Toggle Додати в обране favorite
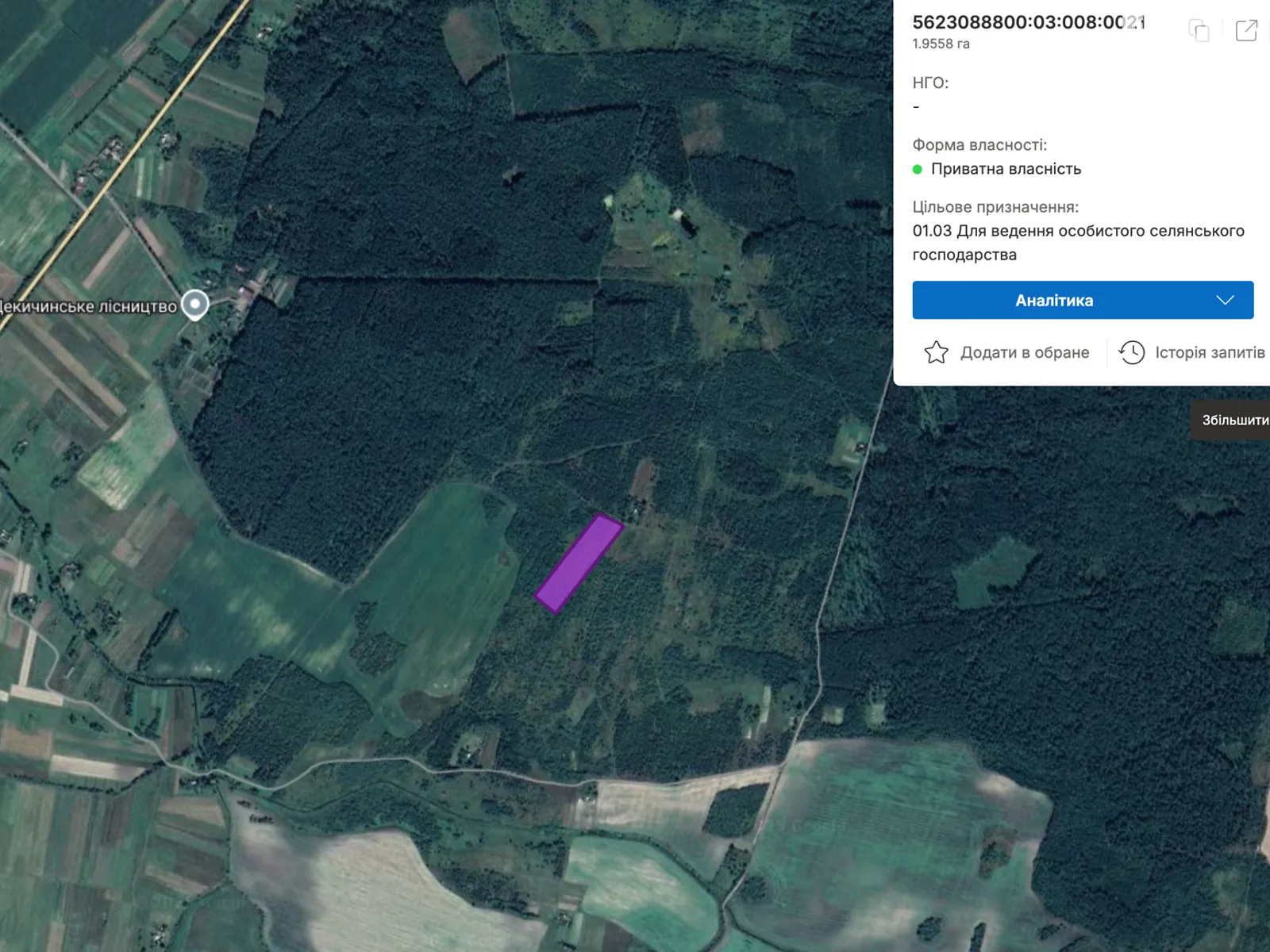This screenshot has height=952, width=1270. click(1024, 352)
